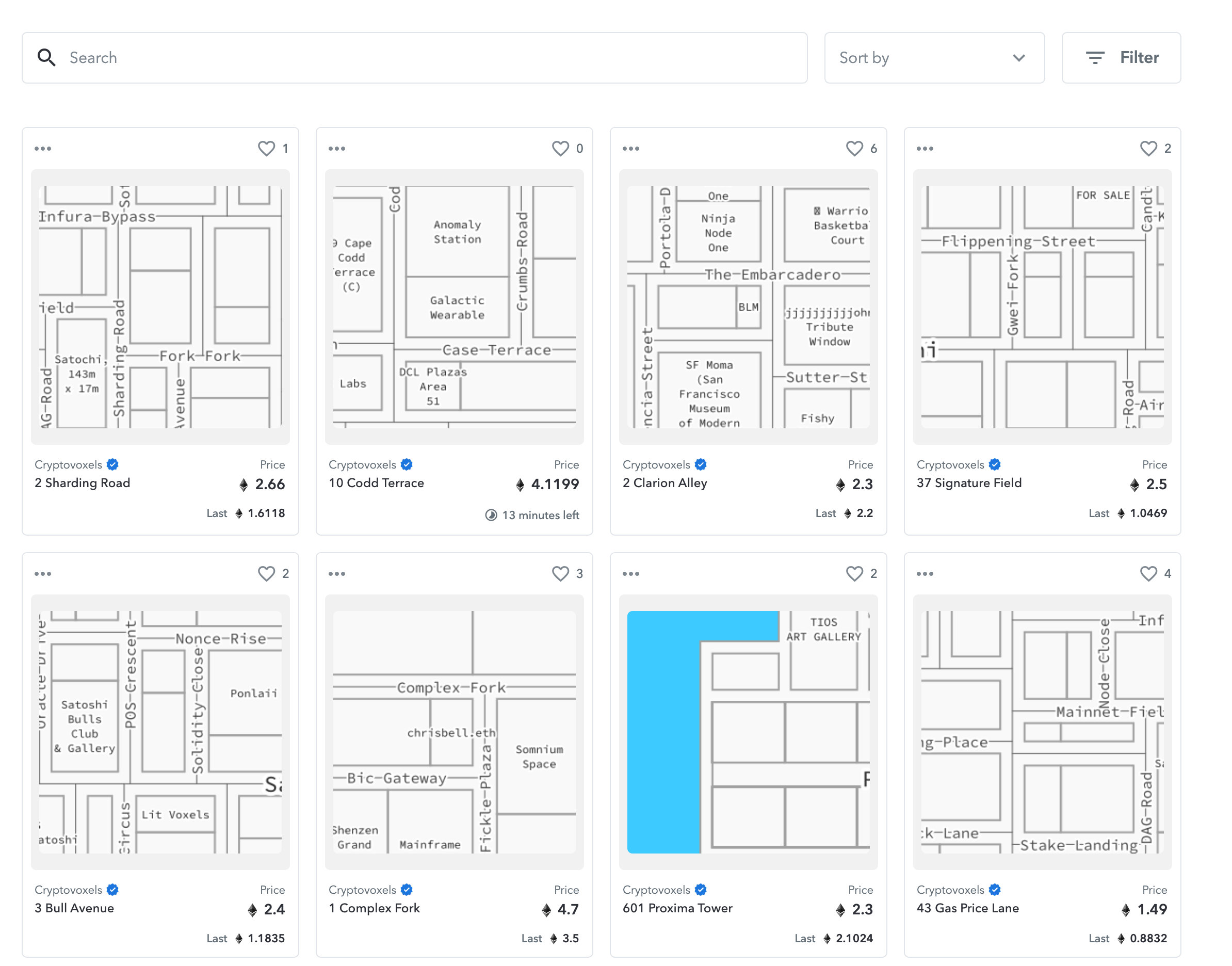Type in the Search input field
The image size is (1232, 966).
(x=430, y=58)
